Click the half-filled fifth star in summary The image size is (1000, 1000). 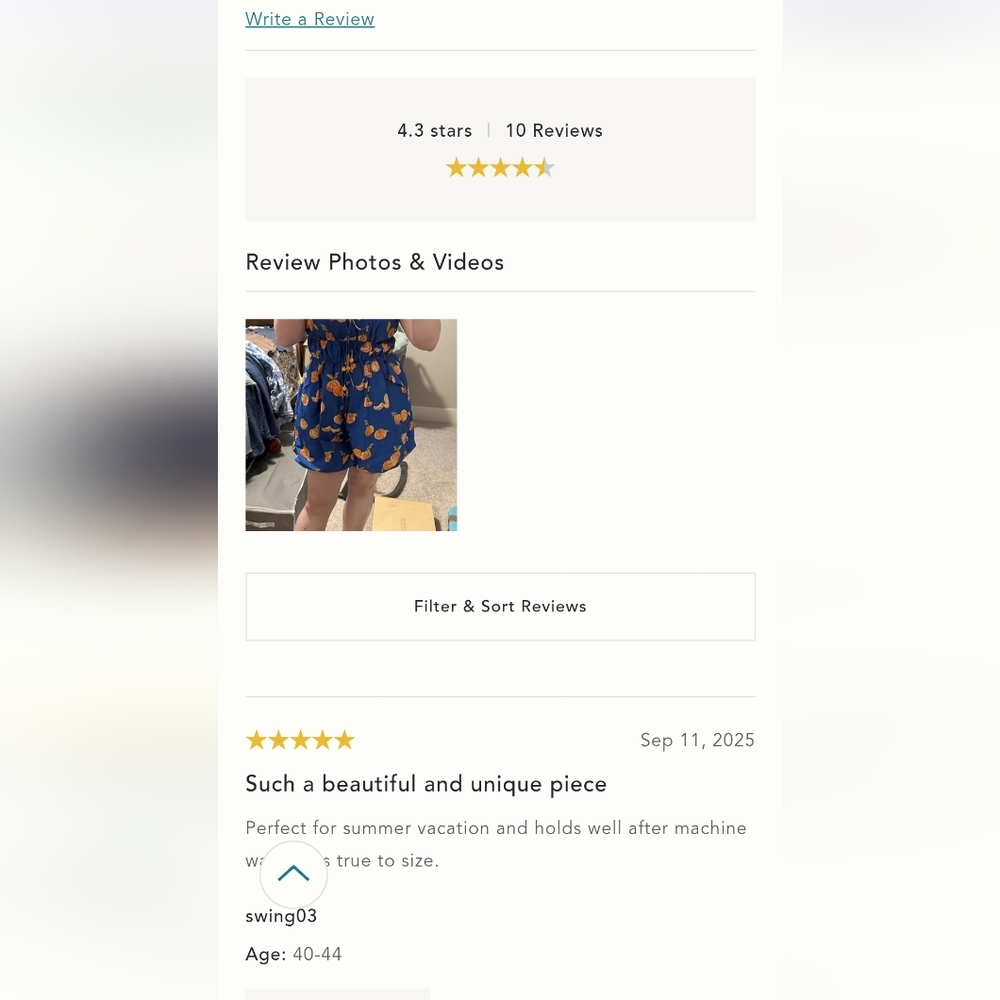point(544,168)
